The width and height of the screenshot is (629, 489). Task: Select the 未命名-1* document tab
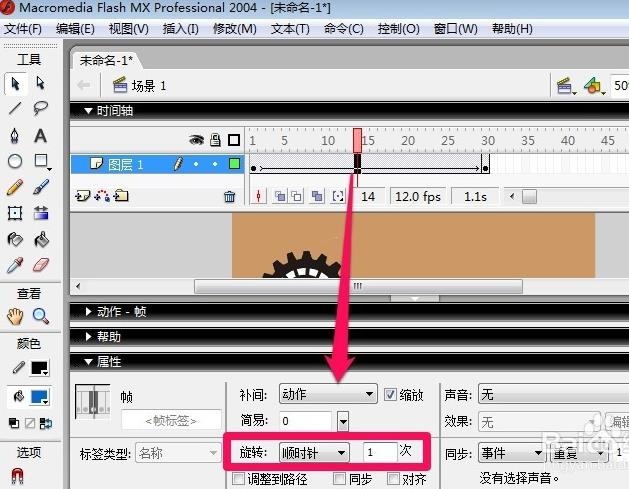[106, 61]
